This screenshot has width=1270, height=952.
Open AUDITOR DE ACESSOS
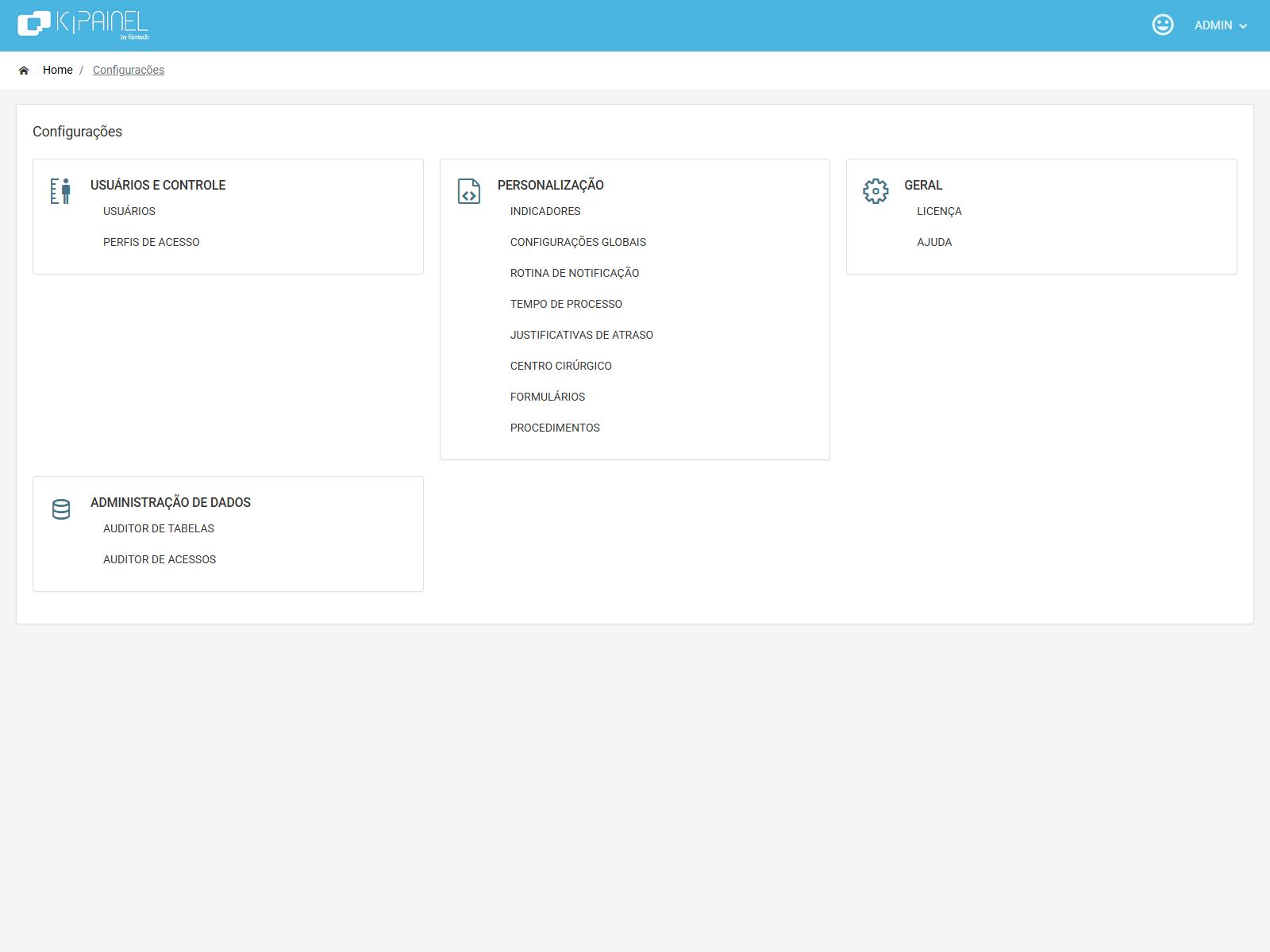160,559
